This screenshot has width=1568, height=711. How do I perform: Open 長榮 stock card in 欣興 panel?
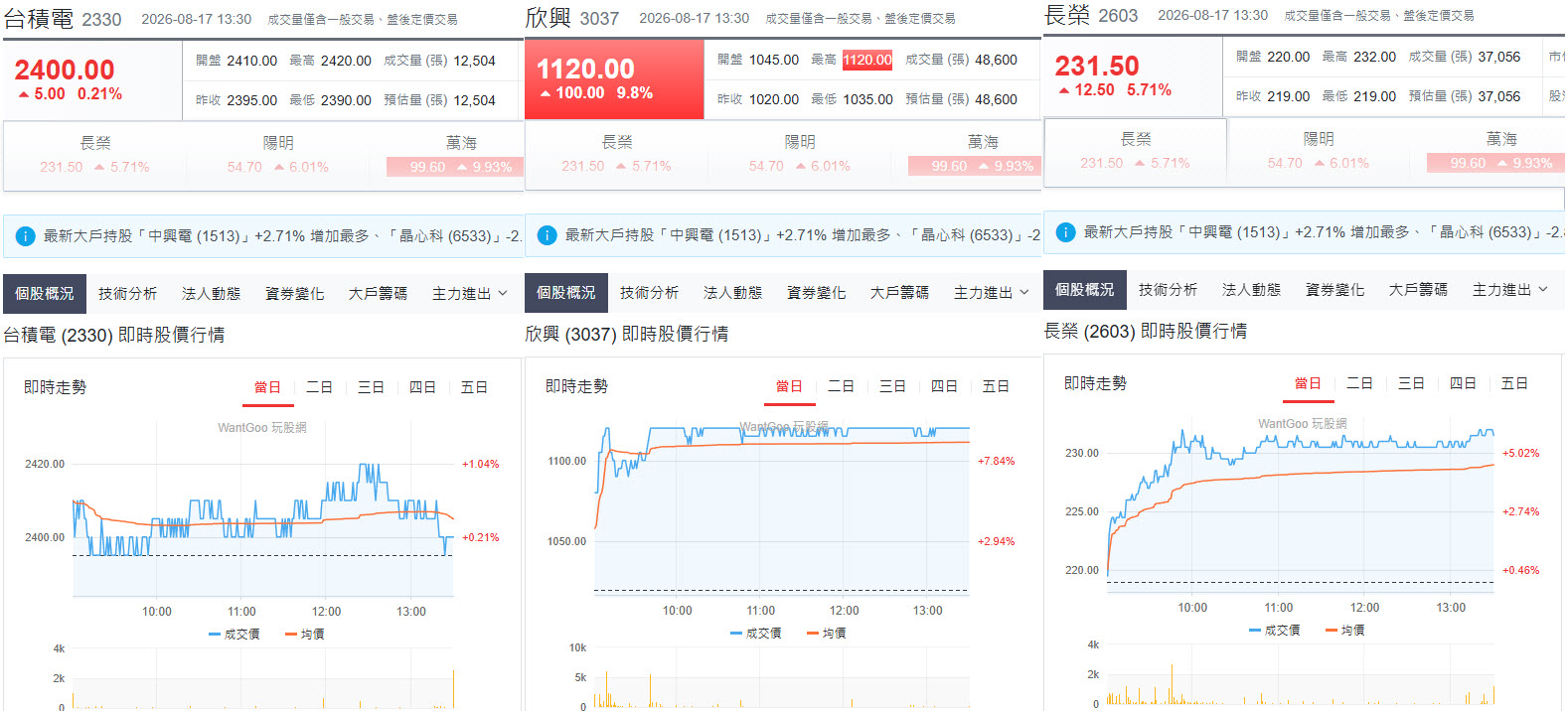(617, 154)
